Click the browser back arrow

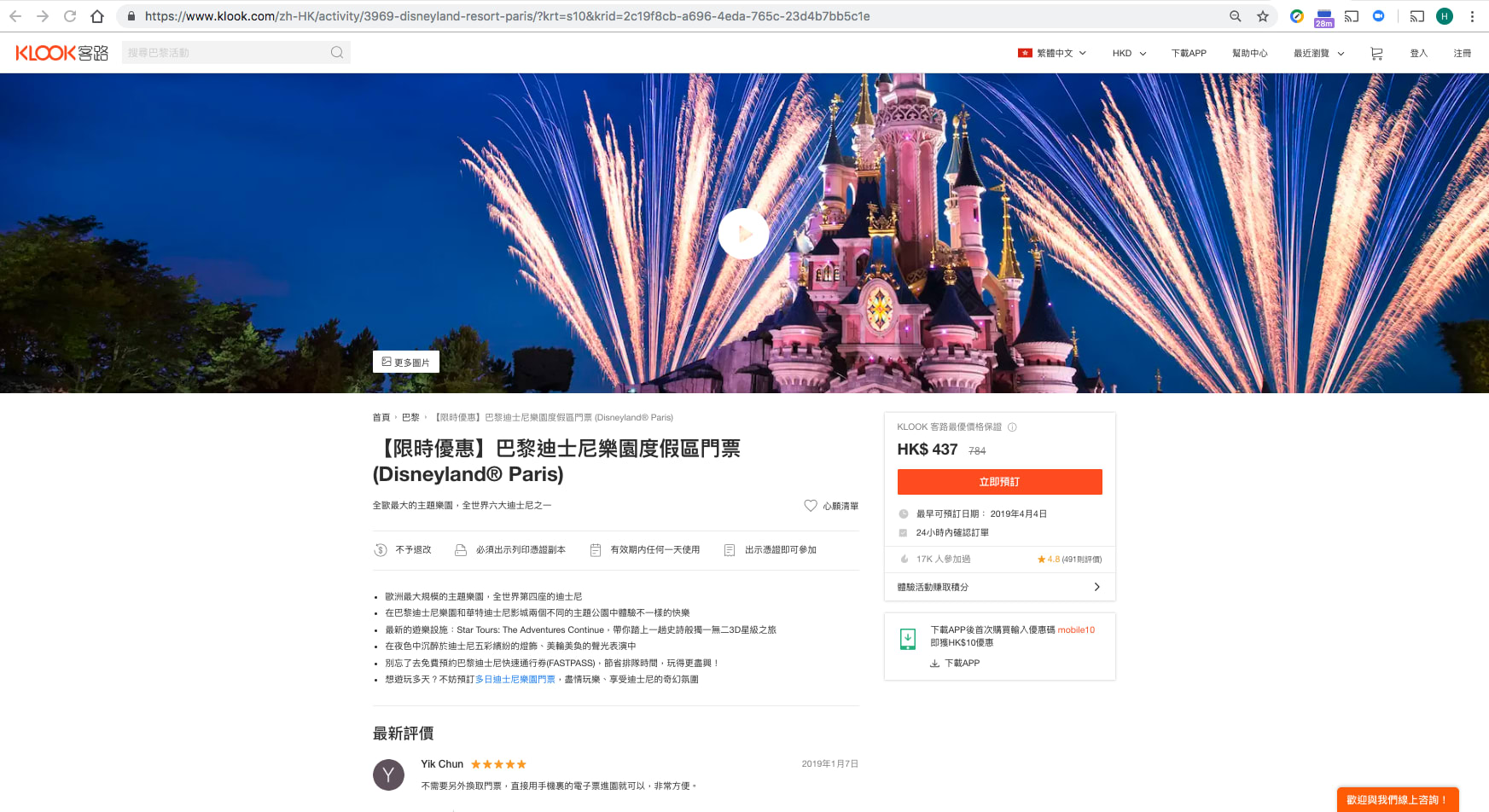click(15, 16)
